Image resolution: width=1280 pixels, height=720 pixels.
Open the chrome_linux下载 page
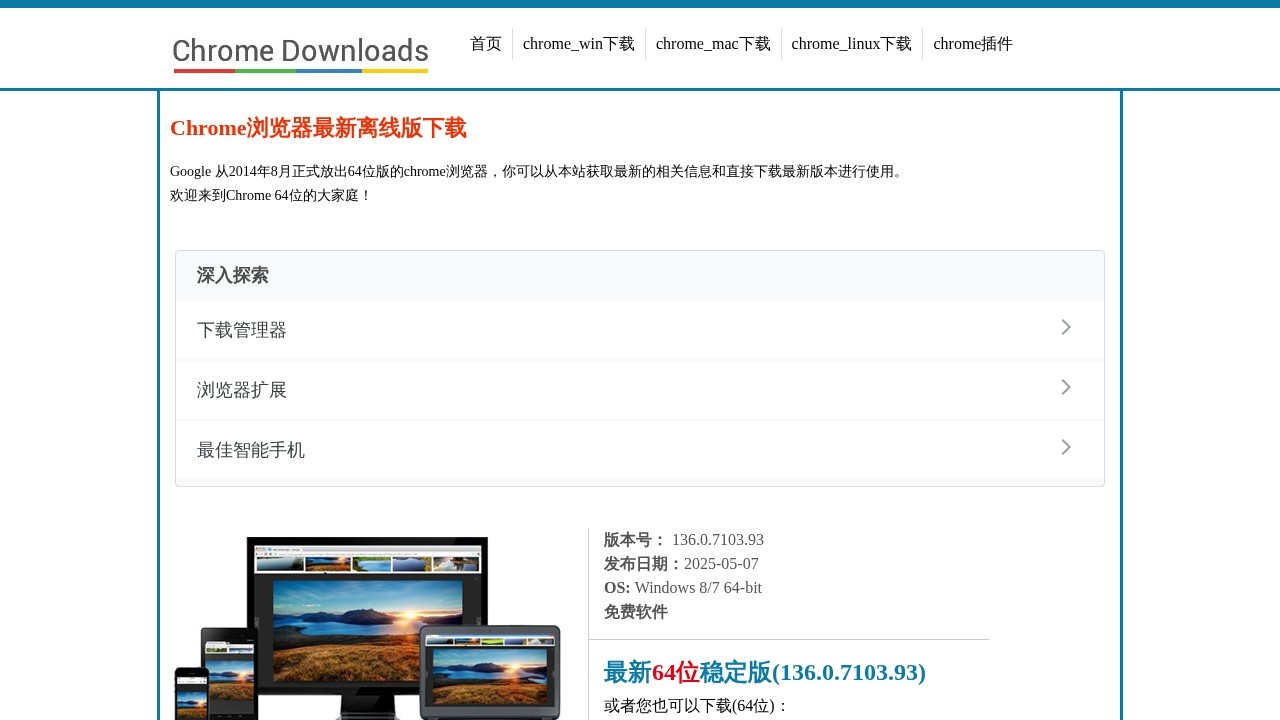[x=851, y=43]
